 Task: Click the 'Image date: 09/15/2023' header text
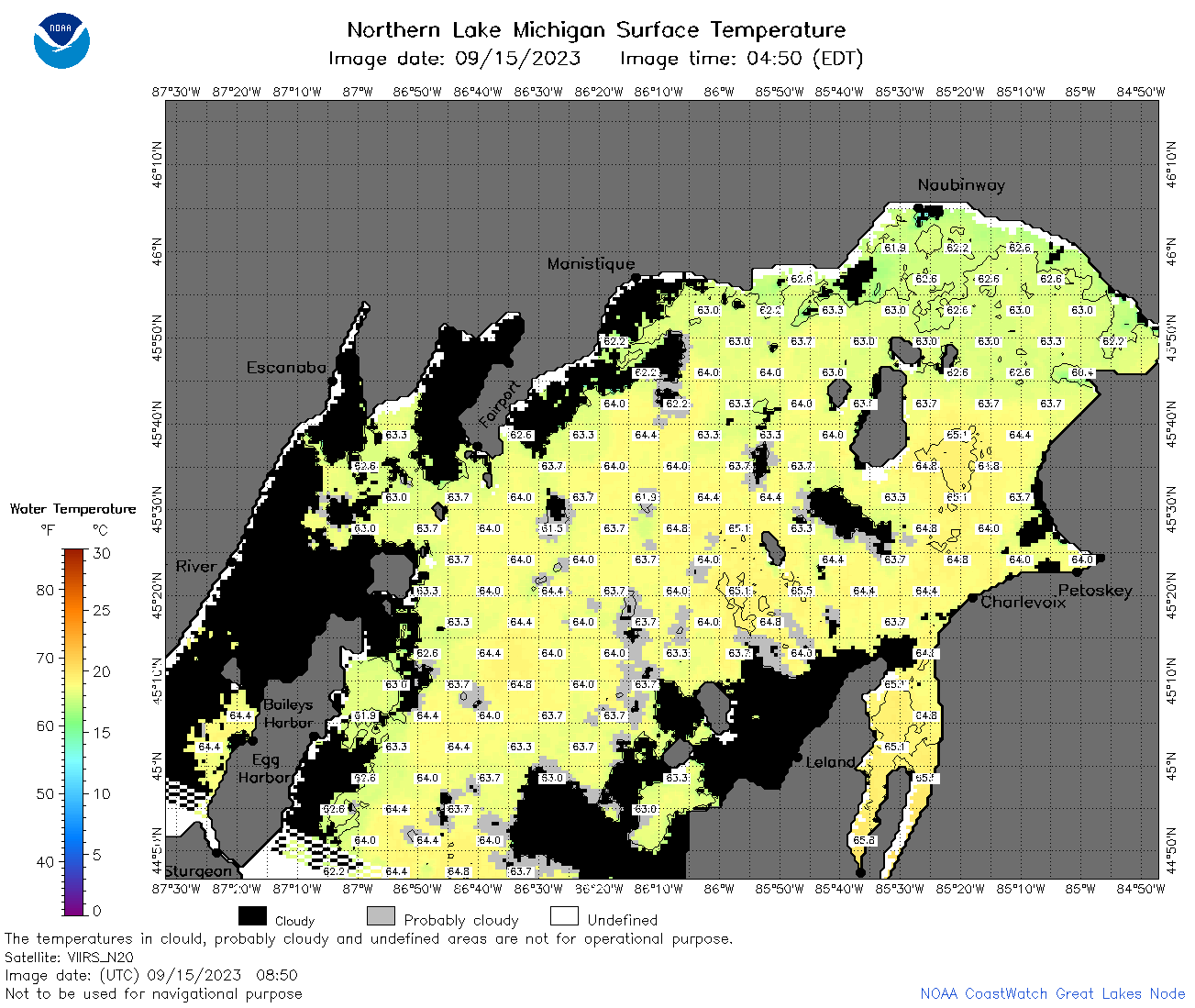click(455, 59)
